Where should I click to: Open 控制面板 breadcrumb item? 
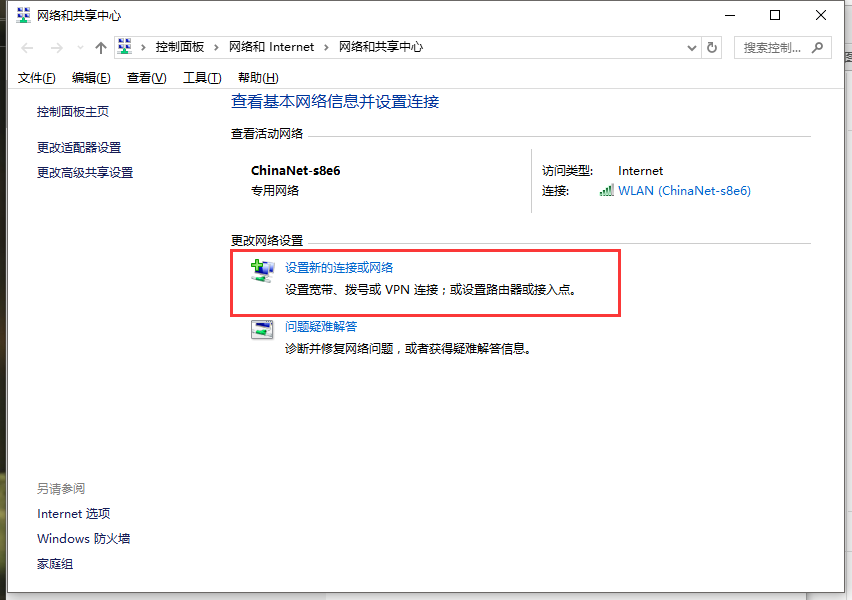[180, 47]
